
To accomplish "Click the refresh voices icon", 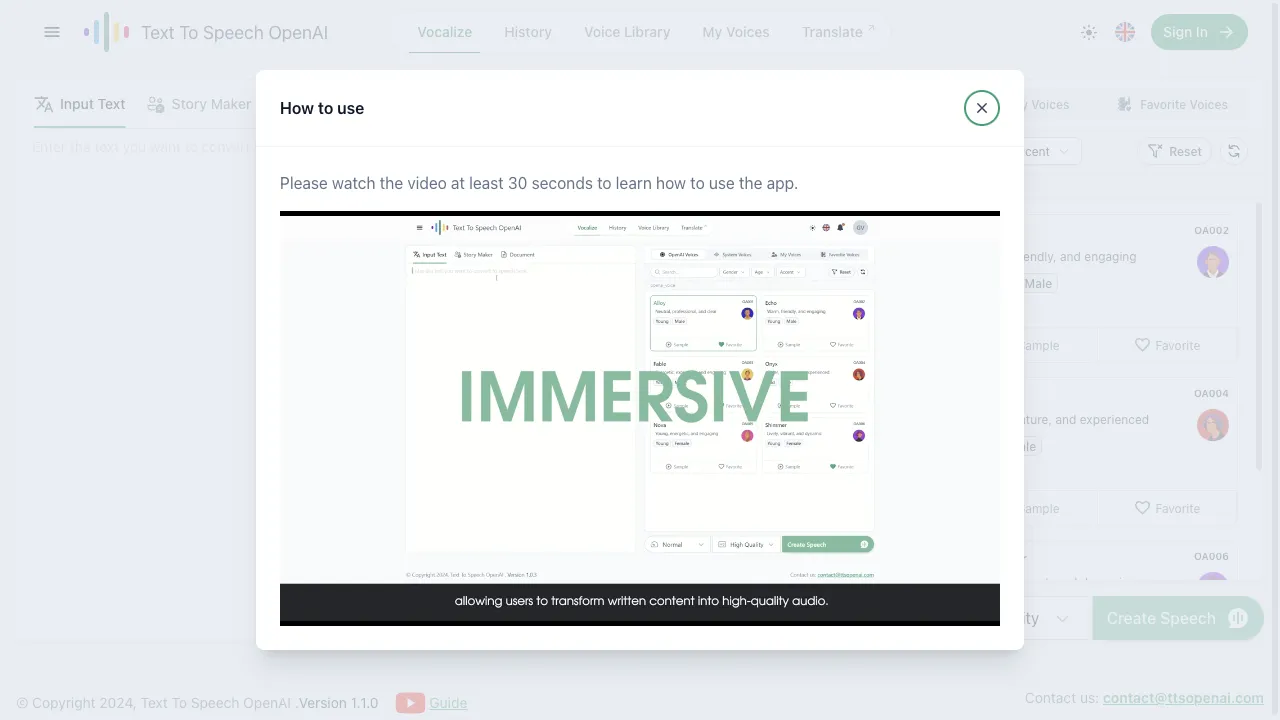I will 1234,151.
